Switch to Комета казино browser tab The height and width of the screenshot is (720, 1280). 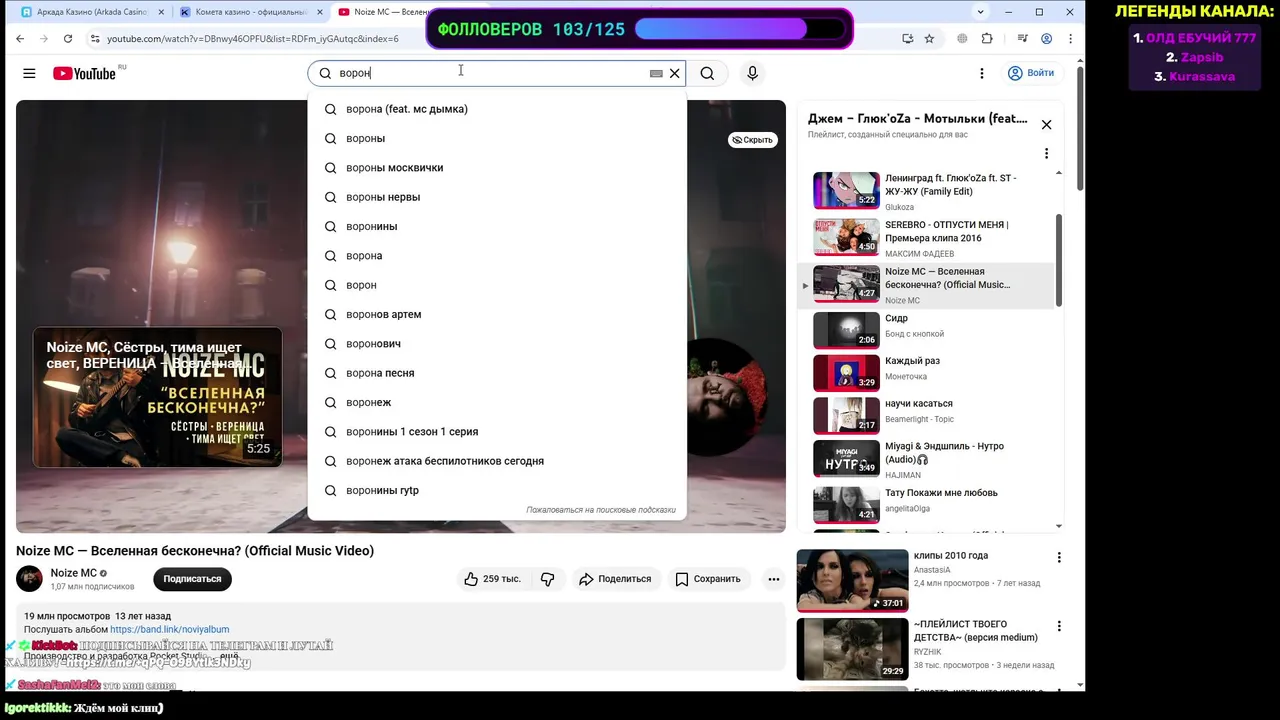(x=250, y=12)
